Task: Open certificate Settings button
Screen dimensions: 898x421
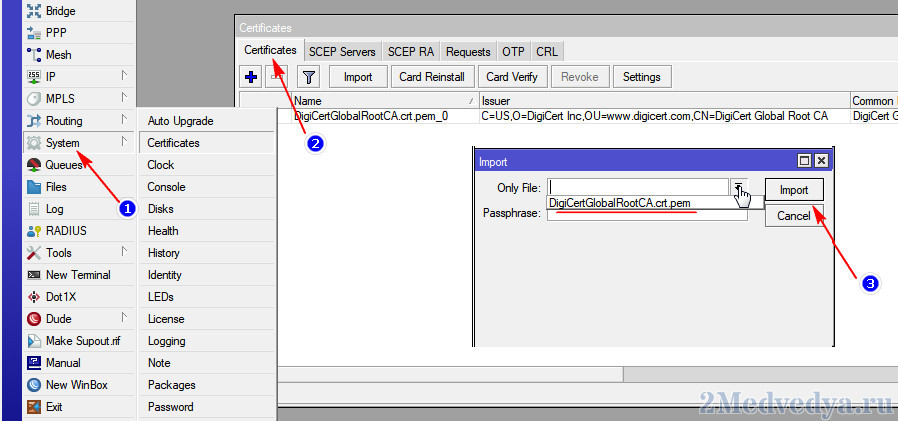Action: tap(642, 77)
